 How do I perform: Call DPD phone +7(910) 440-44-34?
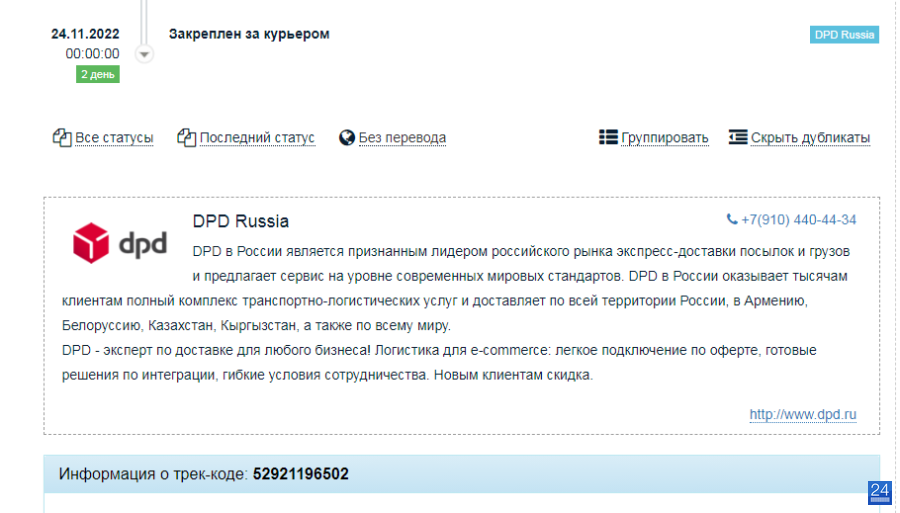(798, 220)
